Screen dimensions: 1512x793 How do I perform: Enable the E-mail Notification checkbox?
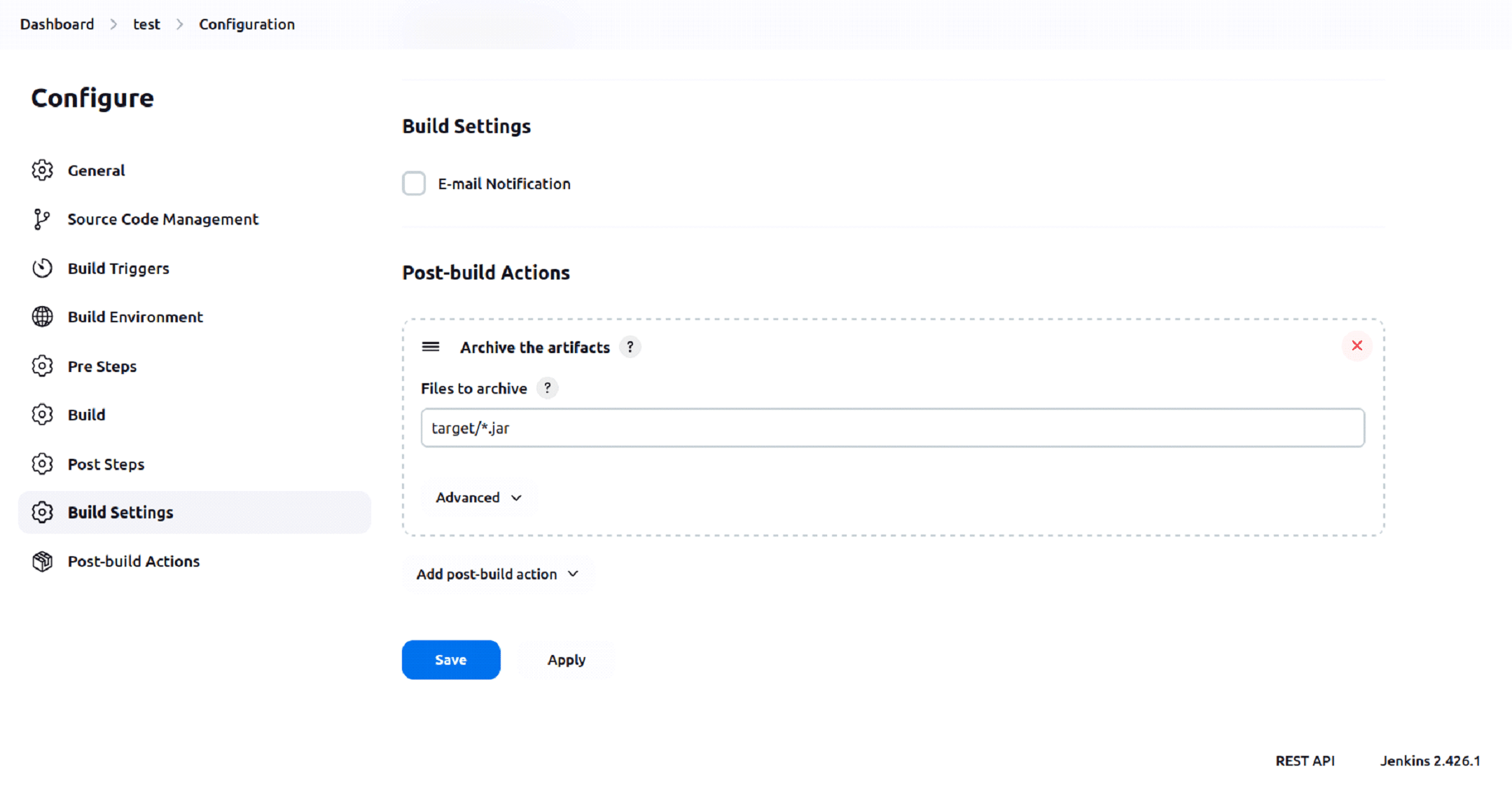[x=414, y=184]
